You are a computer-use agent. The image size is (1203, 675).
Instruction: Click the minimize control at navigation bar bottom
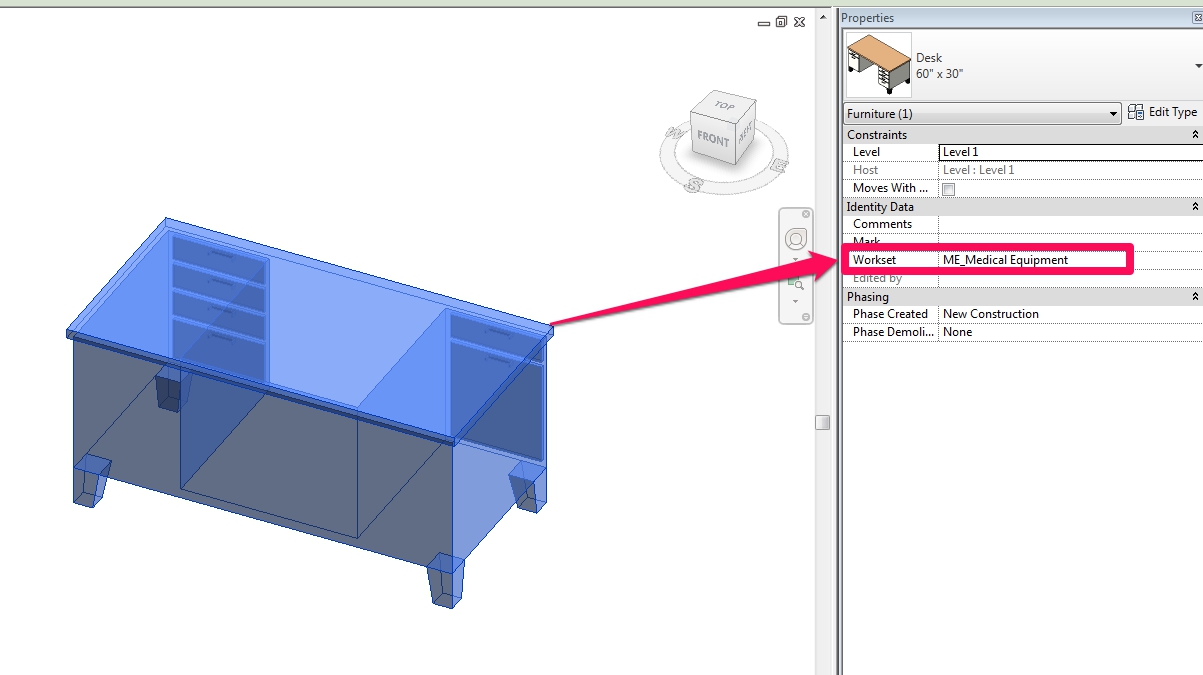tap(806, 316)
